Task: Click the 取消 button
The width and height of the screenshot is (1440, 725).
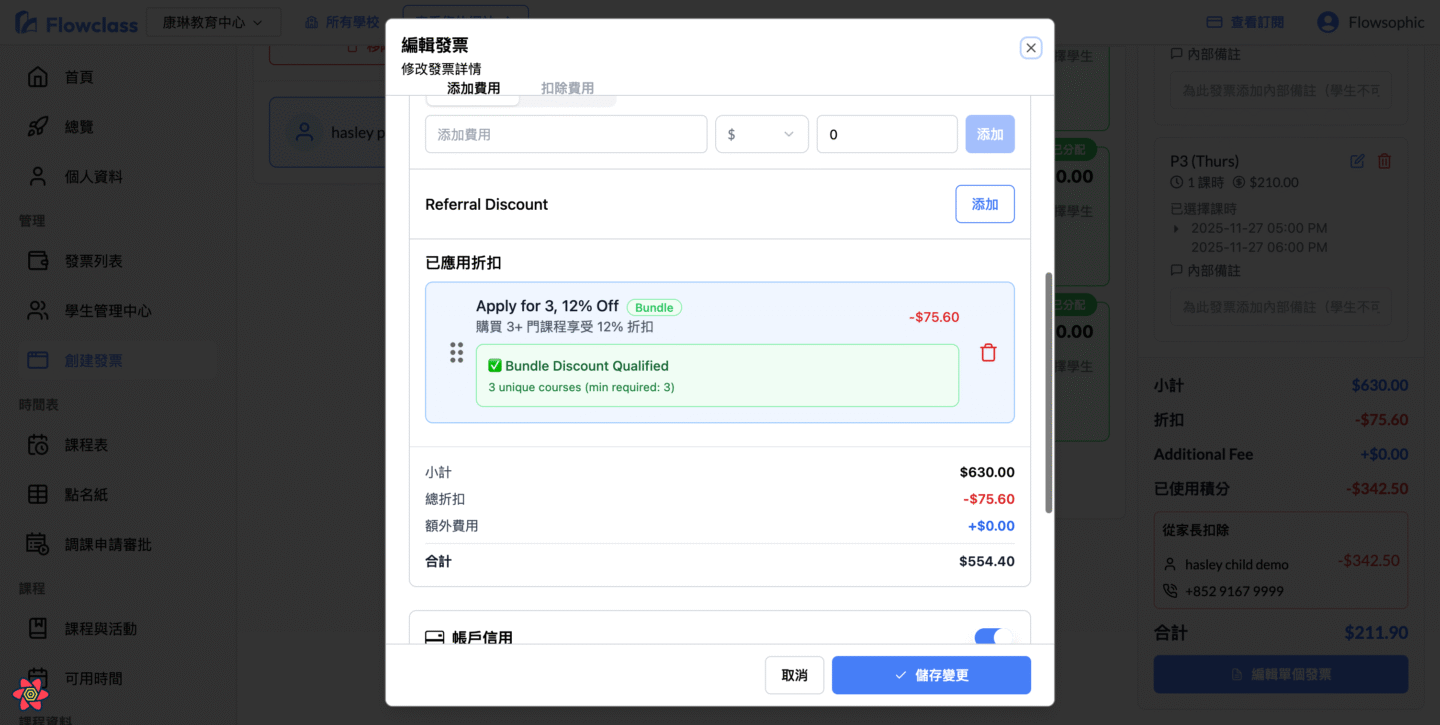Action: [x=794, y=675]
